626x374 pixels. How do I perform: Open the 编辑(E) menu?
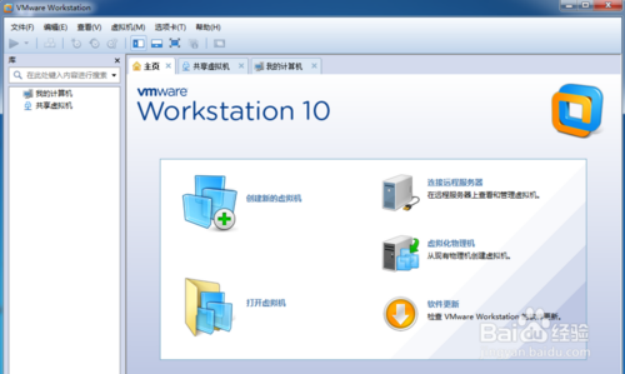[x=55, y=27]
